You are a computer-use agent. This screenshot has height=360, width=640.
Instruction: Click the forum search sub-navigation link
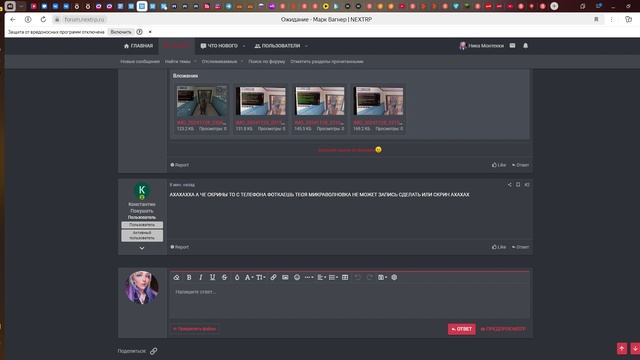[x=267, y=62]
